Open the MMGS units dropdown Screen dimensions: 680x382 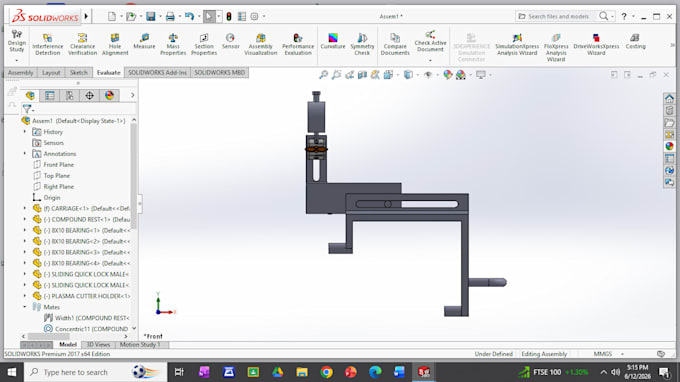tap(622, 354)
